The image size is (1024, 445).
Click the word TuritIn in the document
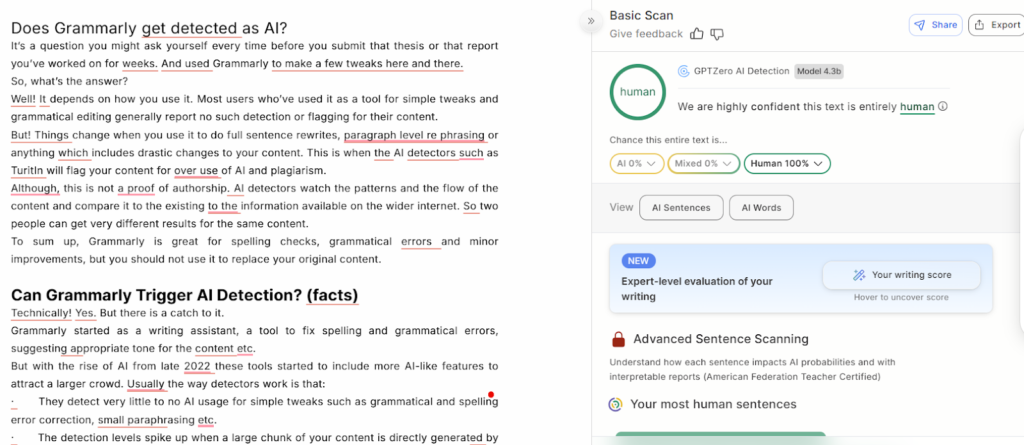pos(27,171)
